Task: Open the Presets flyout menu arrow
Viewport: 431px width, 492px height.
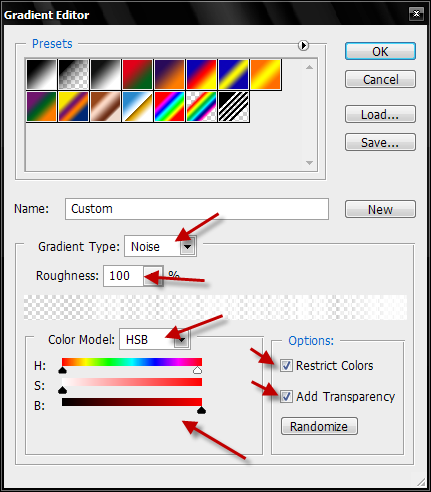Action: pyautogui.click(x=303, y=45)
